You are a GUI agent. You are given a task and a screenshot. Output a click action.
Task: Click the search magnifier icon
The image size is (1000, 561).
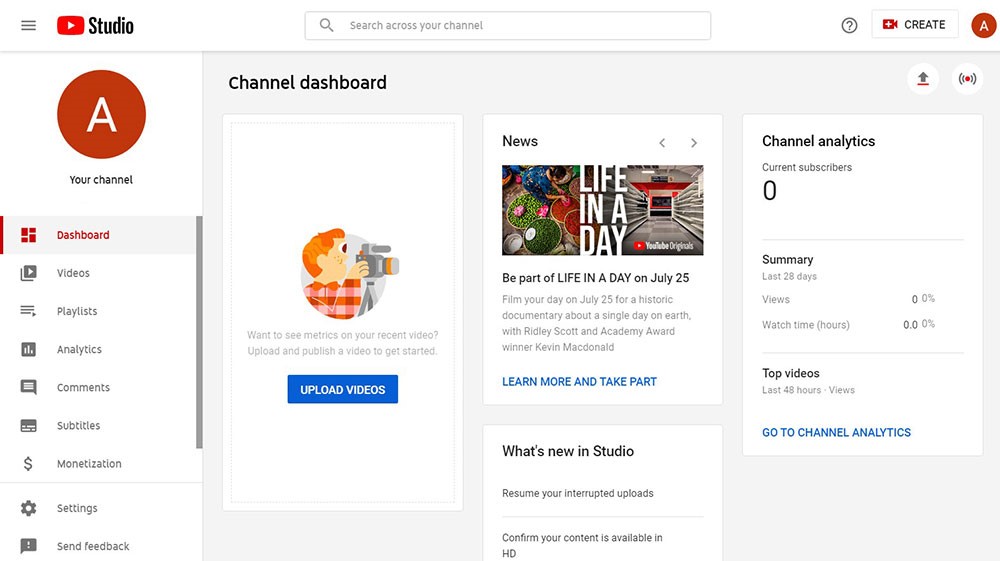coord(327,25)
